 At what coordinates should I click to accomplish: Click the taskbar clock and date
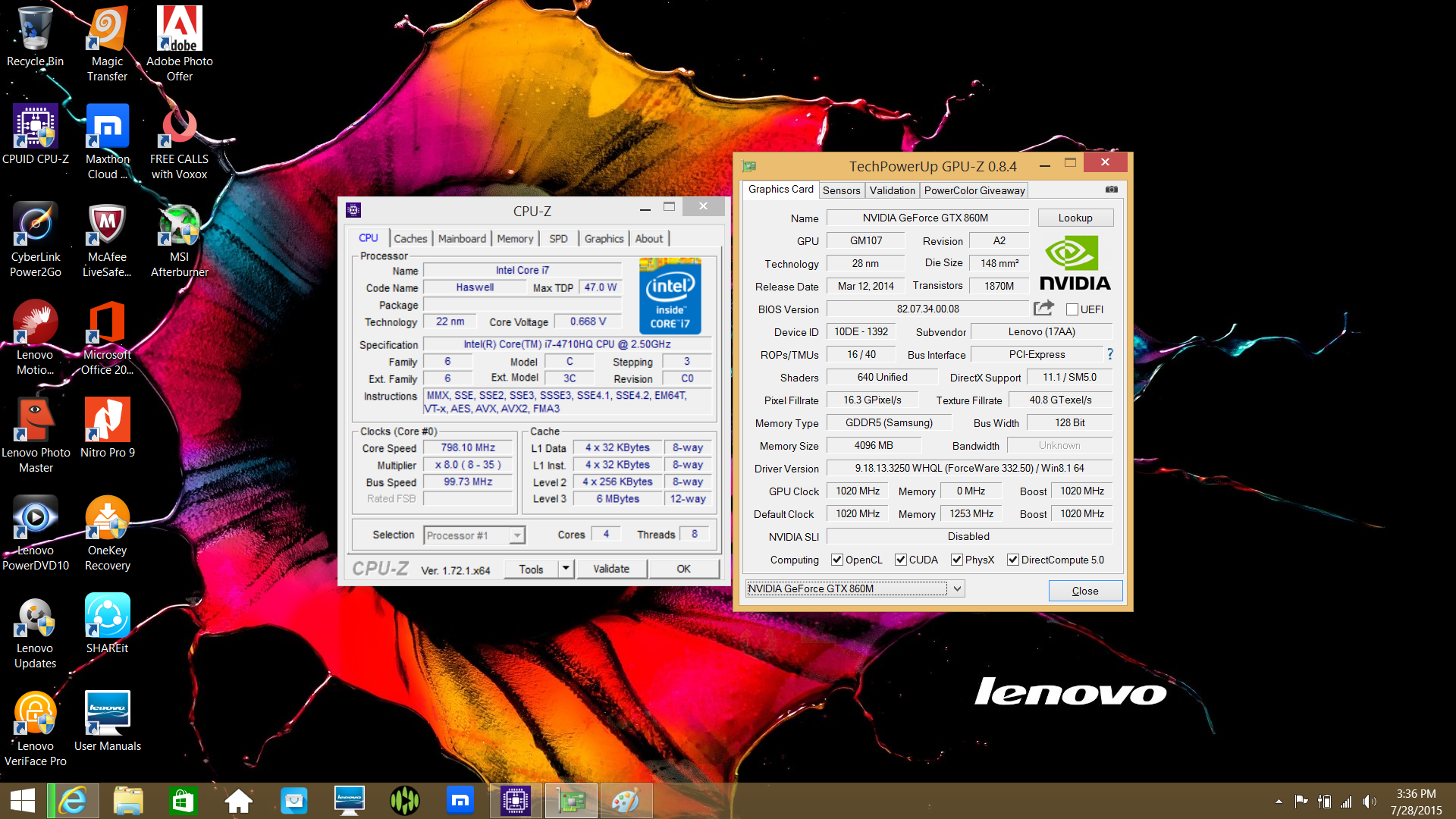(x=1416, y=802)
